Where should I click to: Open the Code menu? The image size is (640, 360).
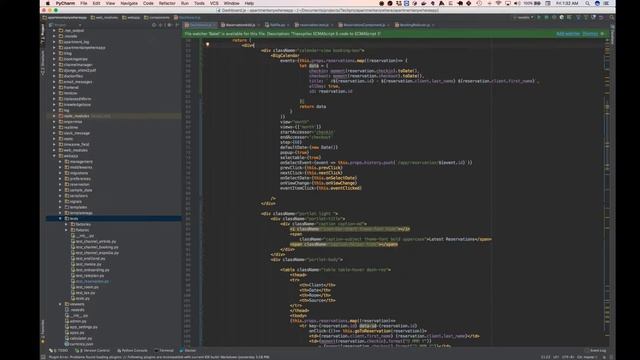[x=148, y=3]
